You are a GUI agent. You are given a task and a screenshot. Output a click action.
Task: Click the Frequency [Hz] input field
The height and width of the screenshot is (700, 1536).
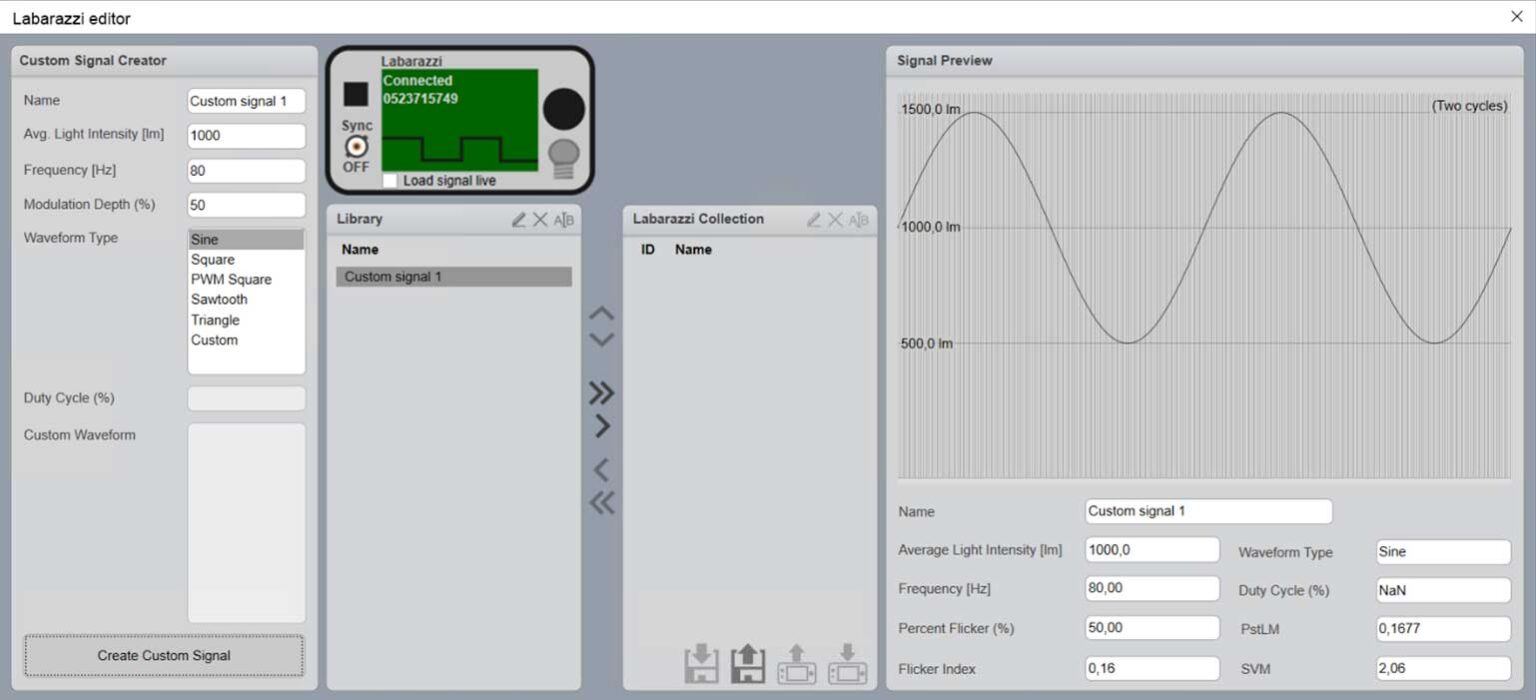(245, 170)
